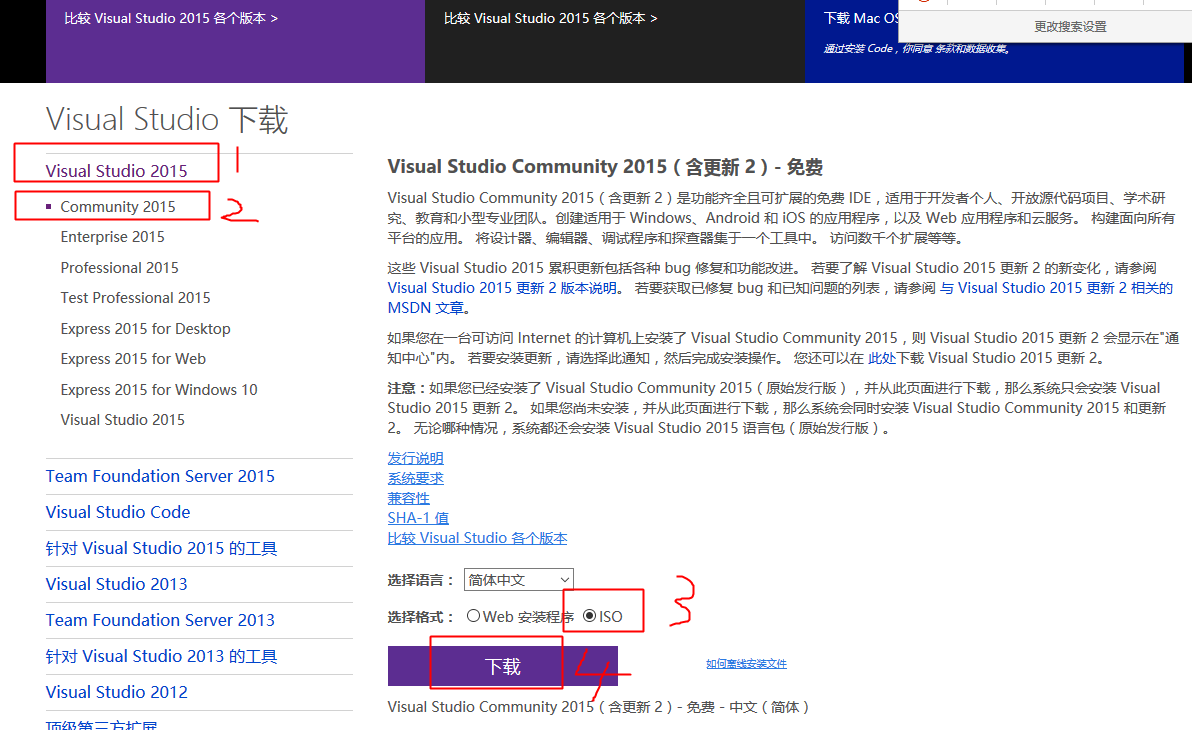Open 比较 Visual Studio 各个版本 comparison link
This screenshot has height=730, width=1192.
477,537
